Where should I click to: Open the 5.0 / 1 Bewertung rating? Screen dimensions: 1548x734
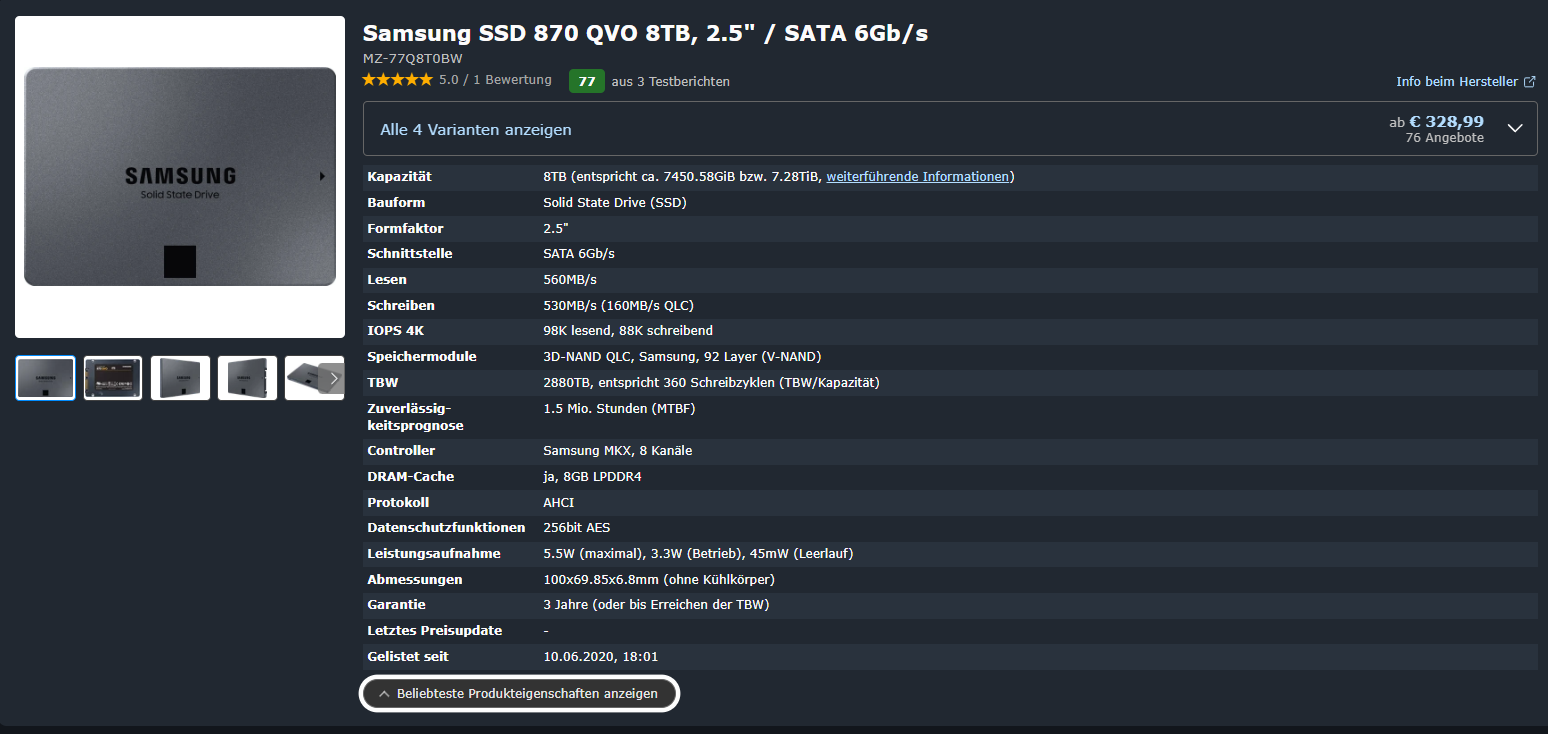(495, 80)
